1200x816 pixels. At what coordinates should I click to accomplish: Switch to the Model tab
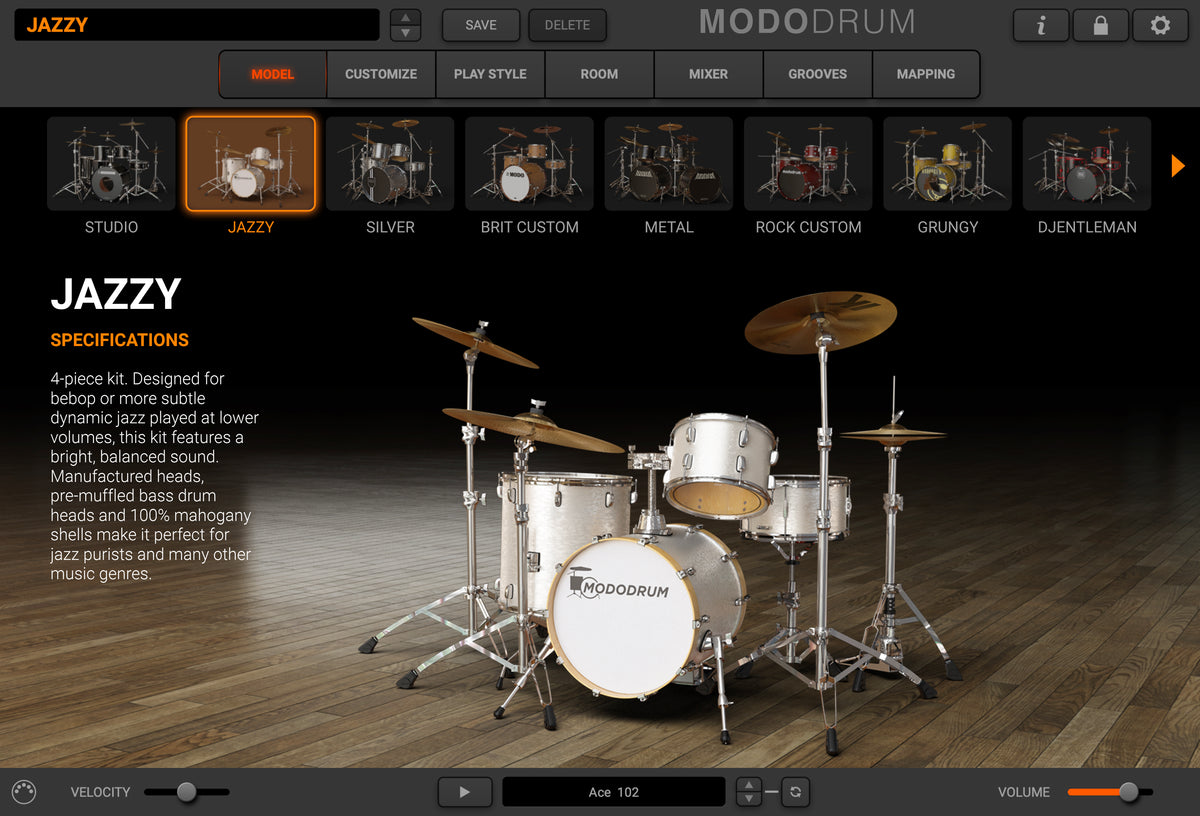click(x=273, y=74)
